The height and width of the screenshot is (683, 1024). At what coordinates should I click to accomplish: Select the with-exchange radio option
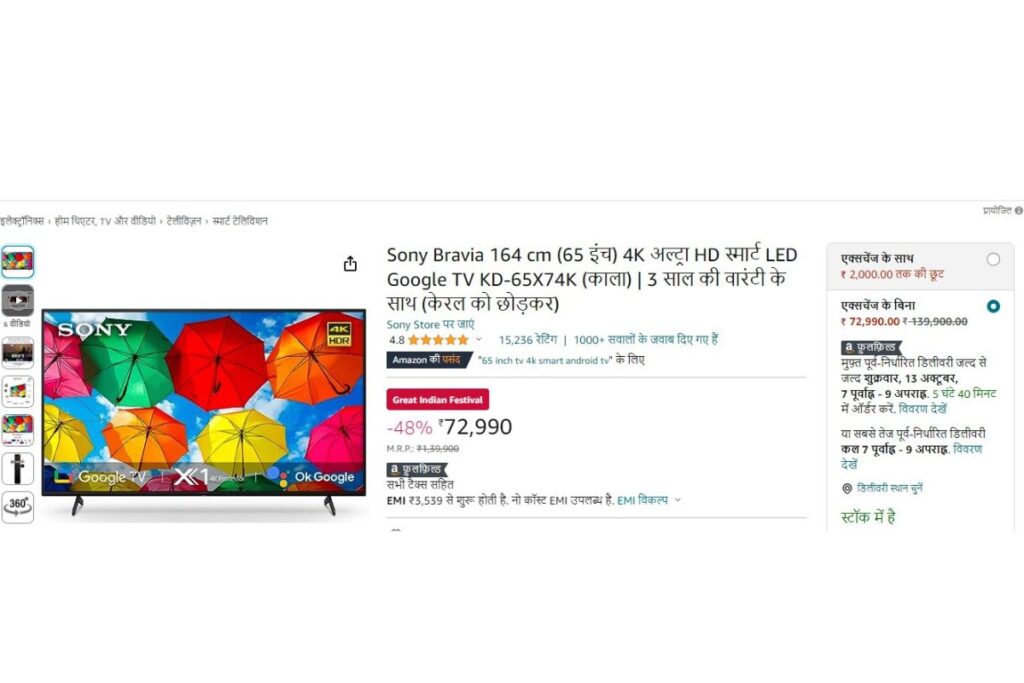click(993, 259)
